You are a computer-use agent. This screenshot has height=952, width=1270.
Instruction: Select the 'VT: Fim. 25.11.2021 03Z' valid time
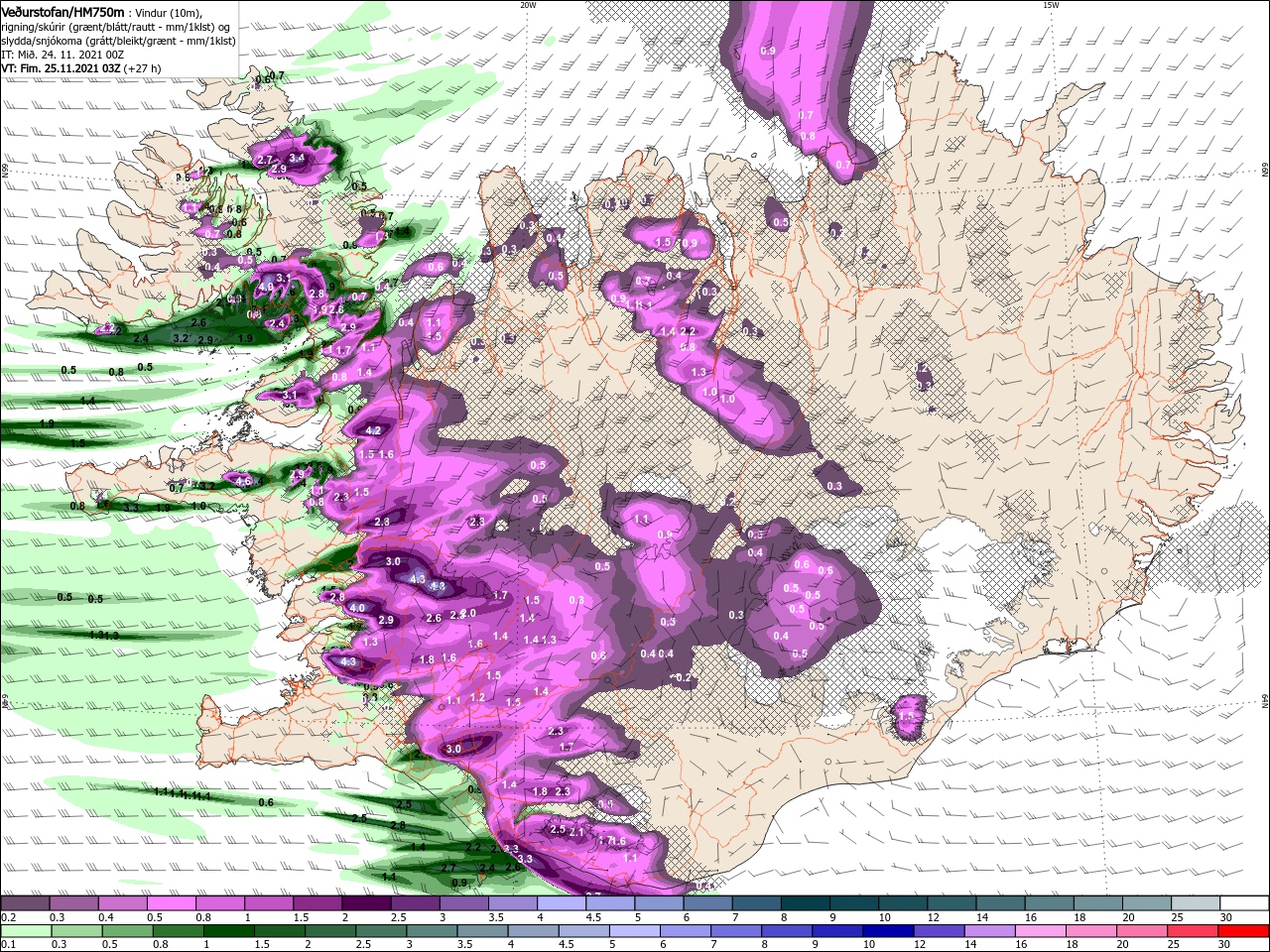click(62, 68)
